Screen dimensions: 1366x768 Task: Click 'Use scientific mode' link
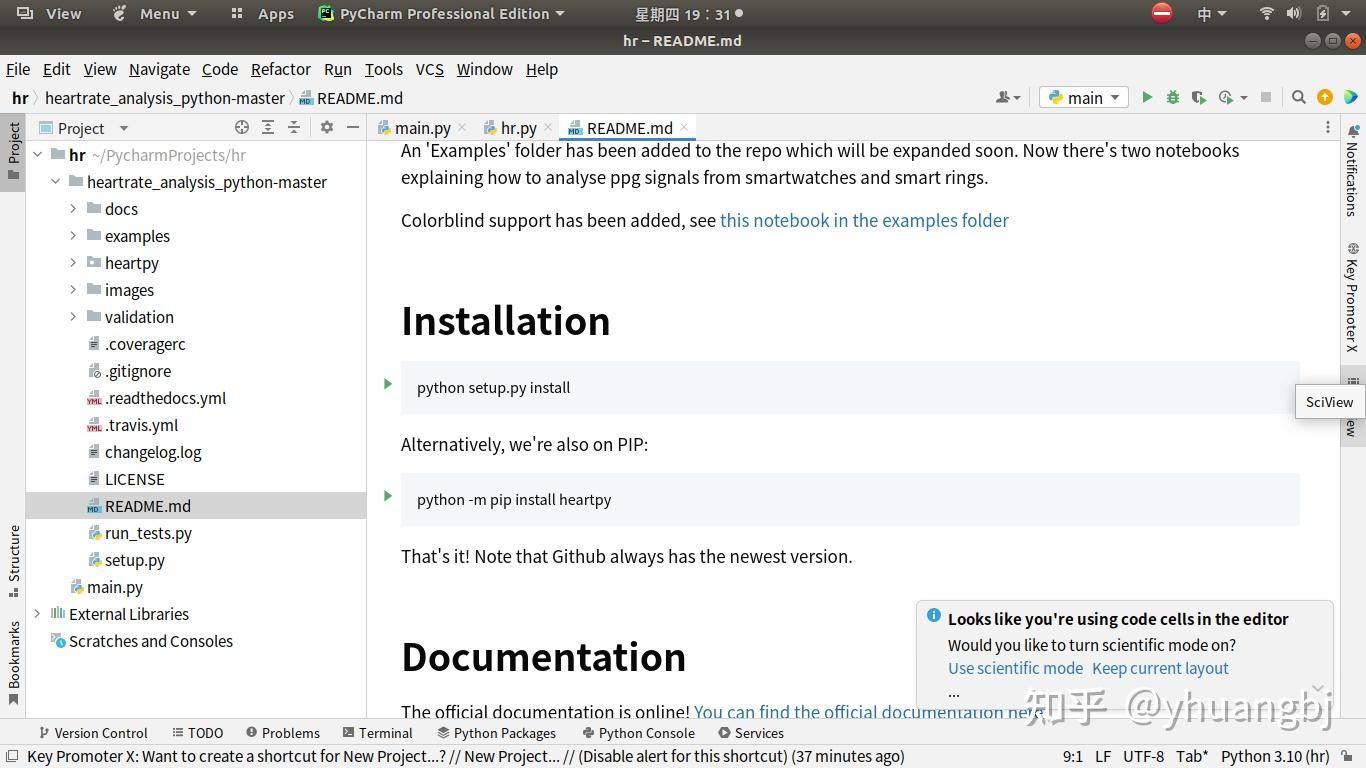pos(1015,668)
